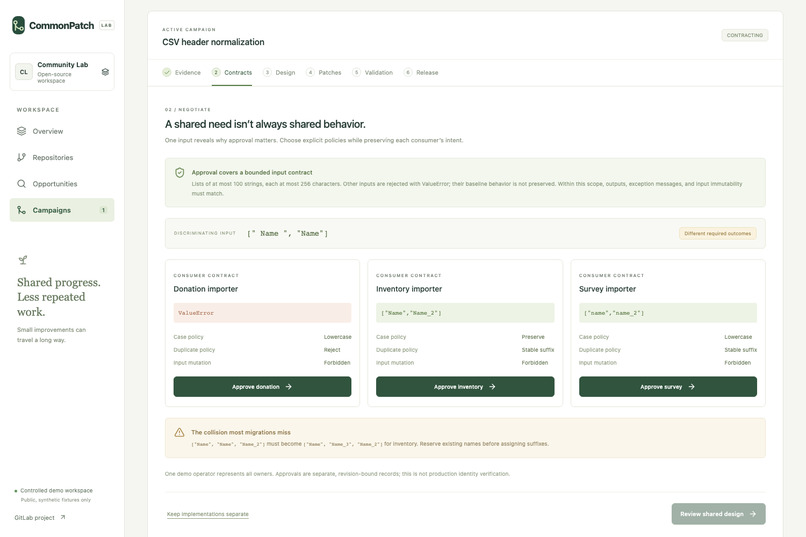Click the Approve inventory button
The image size is (806, 537).
click(465, 386)
